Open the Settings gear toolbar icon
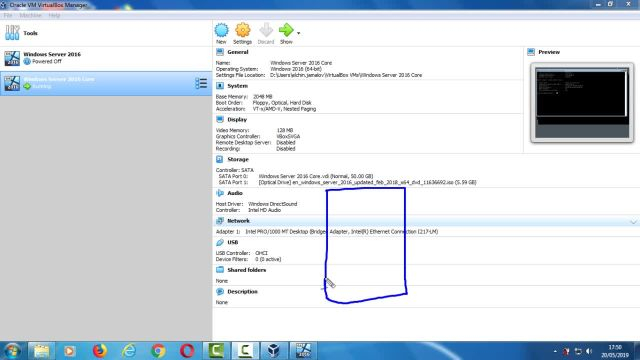 pyautogui.click(x=242, y=30)
